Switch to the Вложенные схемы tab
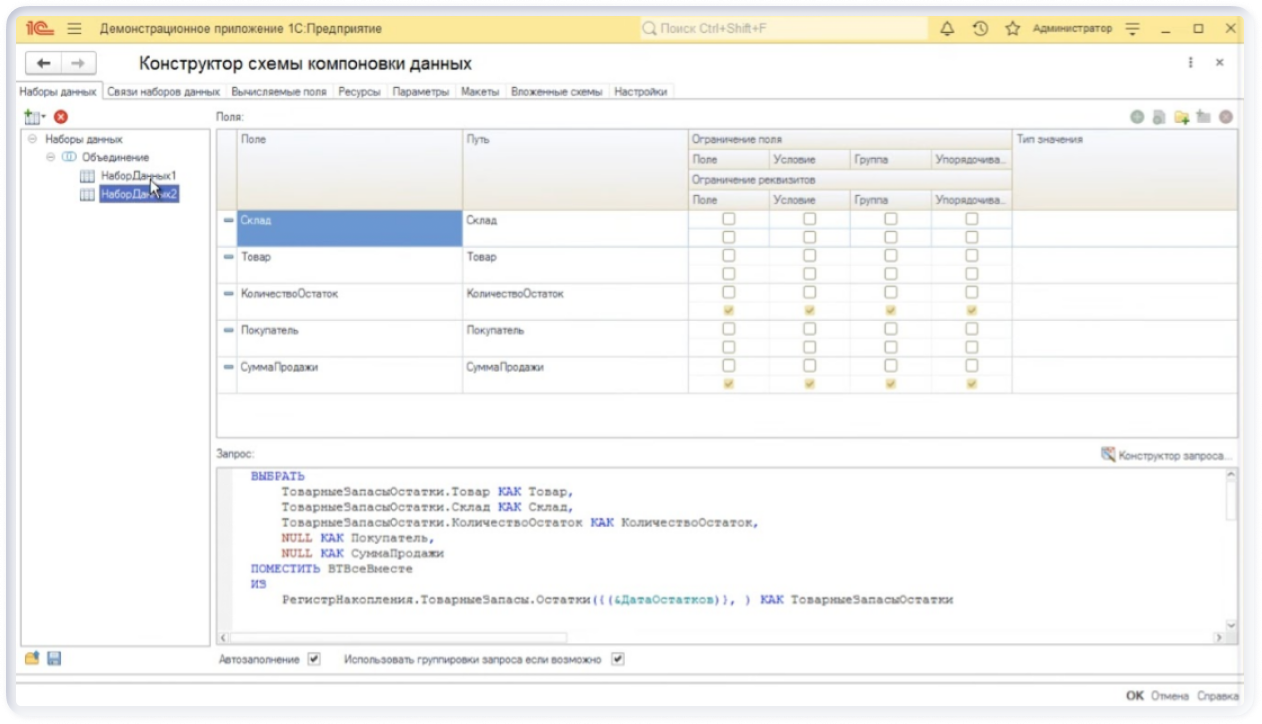The width and height of the screenshot is (1262, 724). tap(557, 92)
